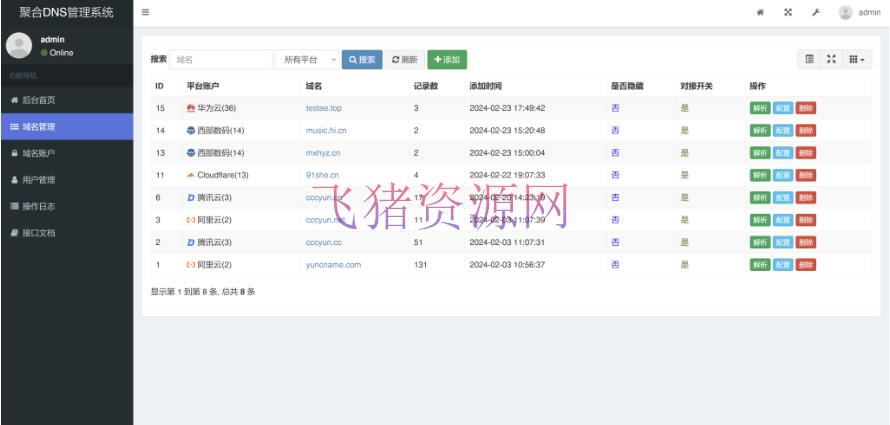Open 用户管理 in the sidebar

pos(66,180)
